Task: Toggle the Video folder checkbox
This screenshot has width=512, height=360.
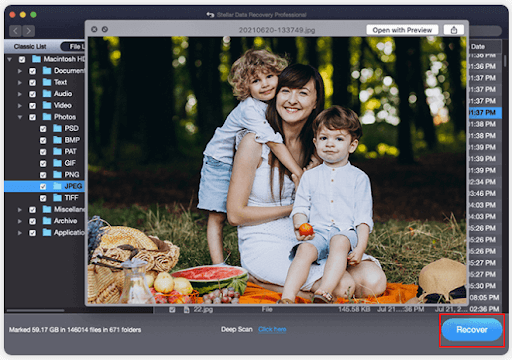Action: pos(32,106)
